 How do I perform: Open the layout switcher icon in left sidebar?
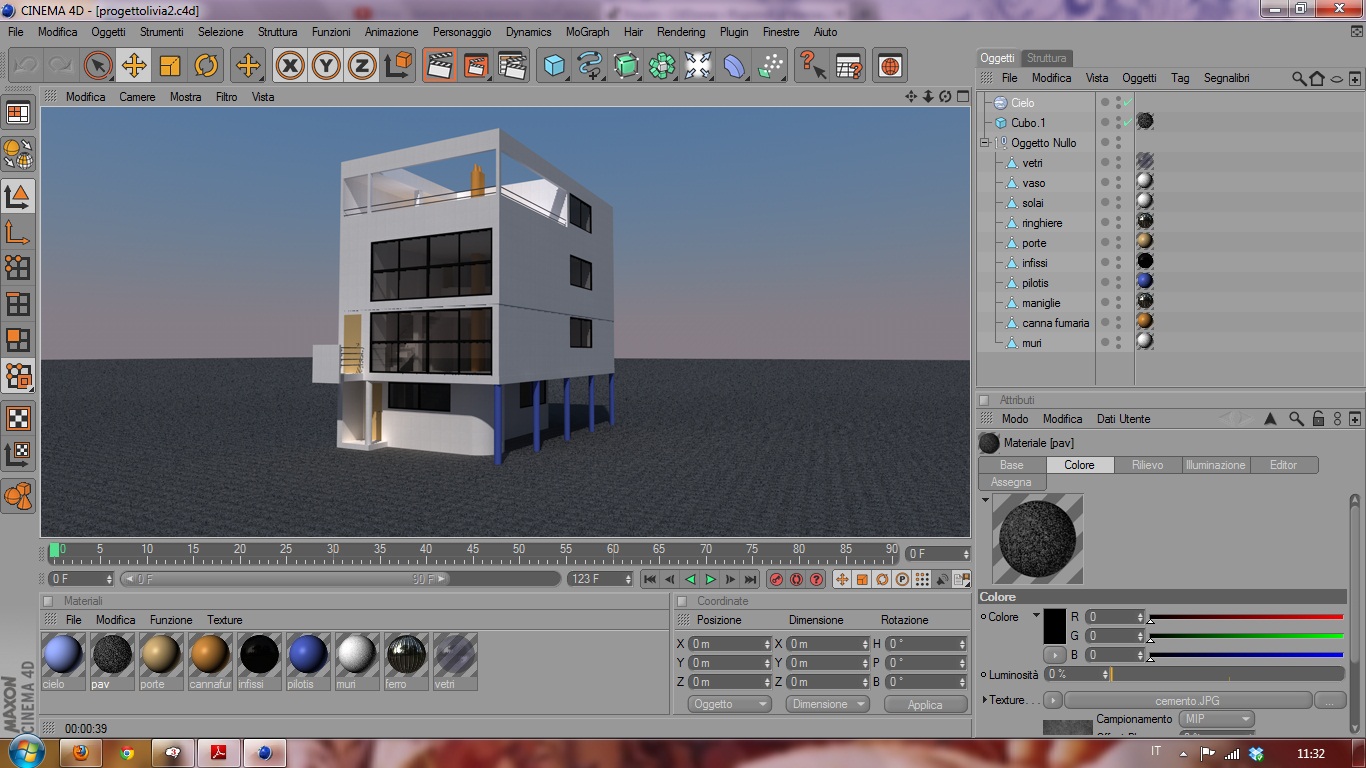click(x=18, y=114)
